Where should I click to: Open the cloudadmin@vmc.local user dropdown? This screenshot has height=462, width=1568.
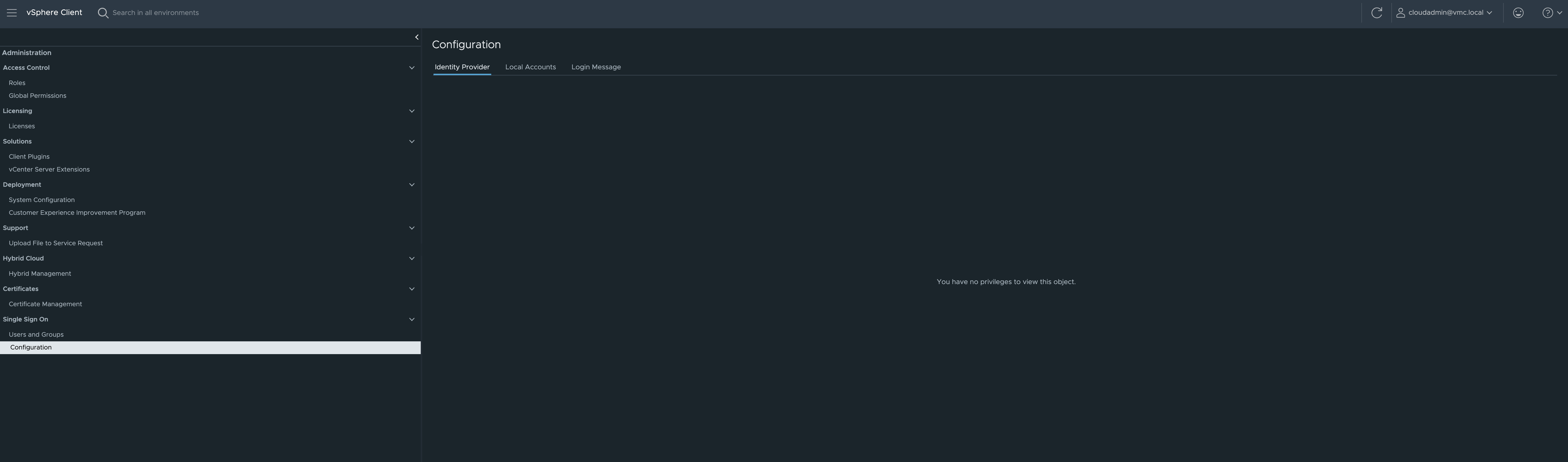tap(1450, 13)
